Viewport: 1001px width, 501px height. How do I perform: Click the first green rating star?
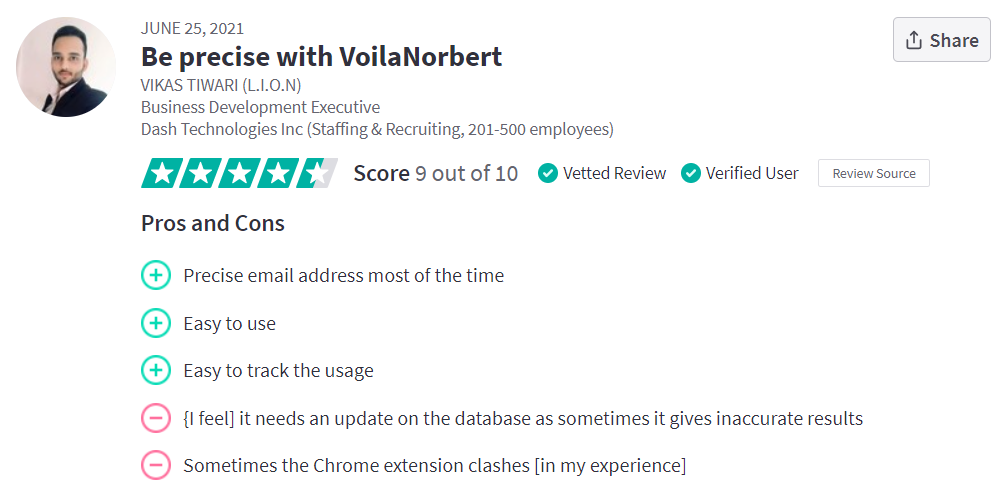point(160,173)
